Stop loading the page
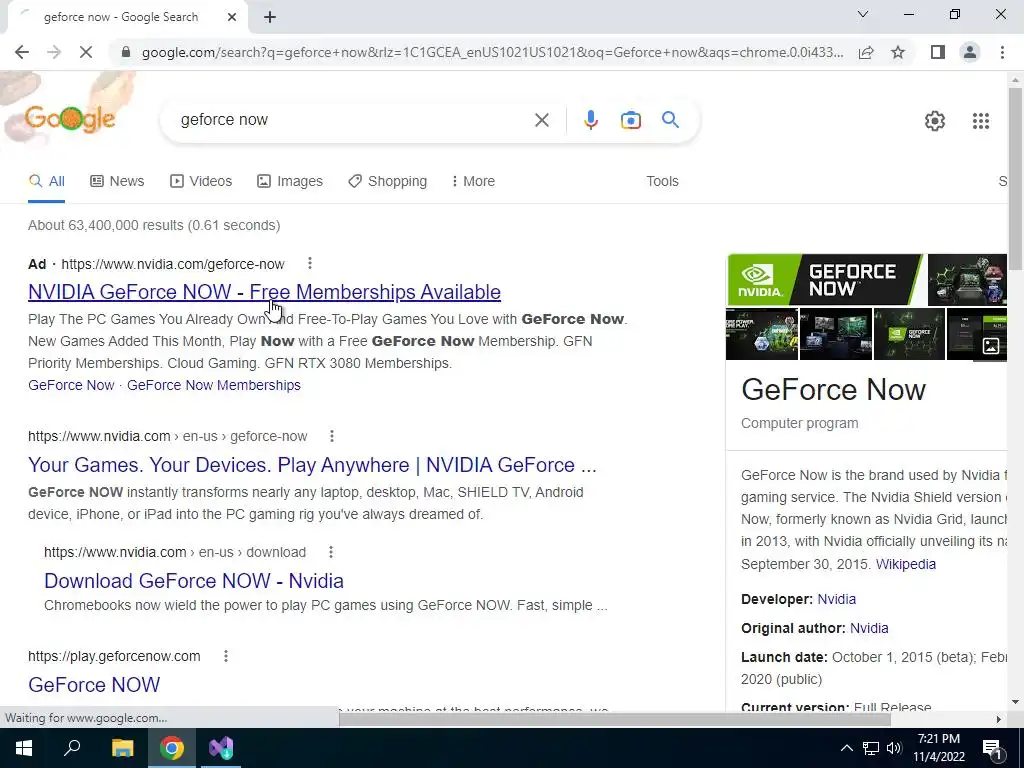The height and width of the screenshot is (768, 1024). tap(86, 52)
